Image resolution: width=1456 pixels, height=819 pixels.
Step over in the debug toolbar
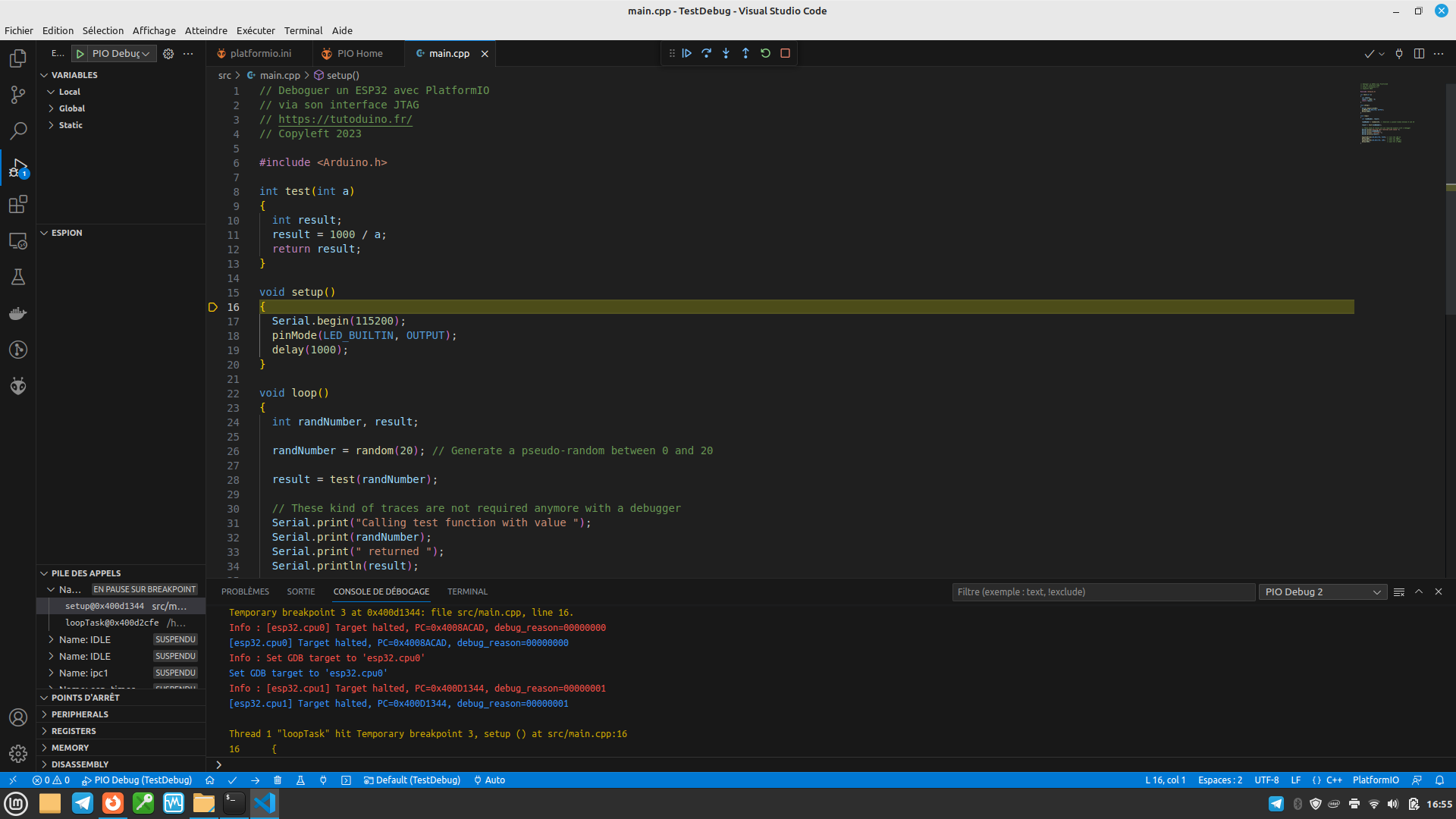point(706,53)
